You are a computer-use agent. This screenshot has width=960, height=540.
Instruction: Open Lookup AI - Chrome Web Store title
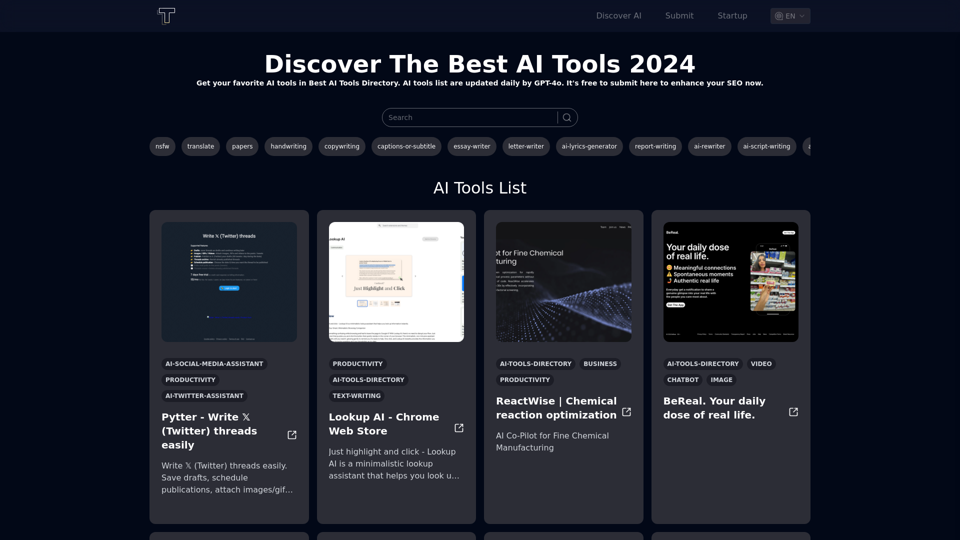pos(384,424)
